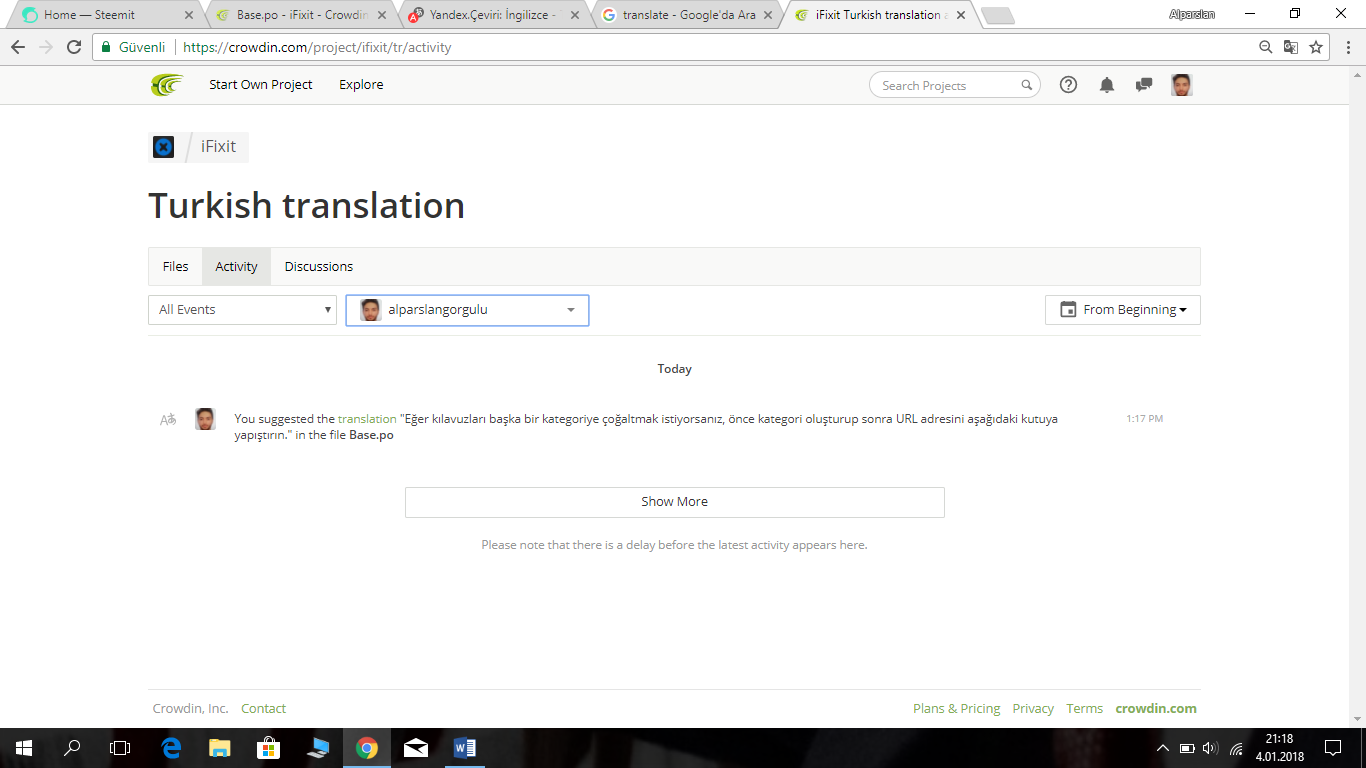Close the Yandex.Çeviri browser tab
This screenshot has height=768, width=1366.
click(575, 15)
